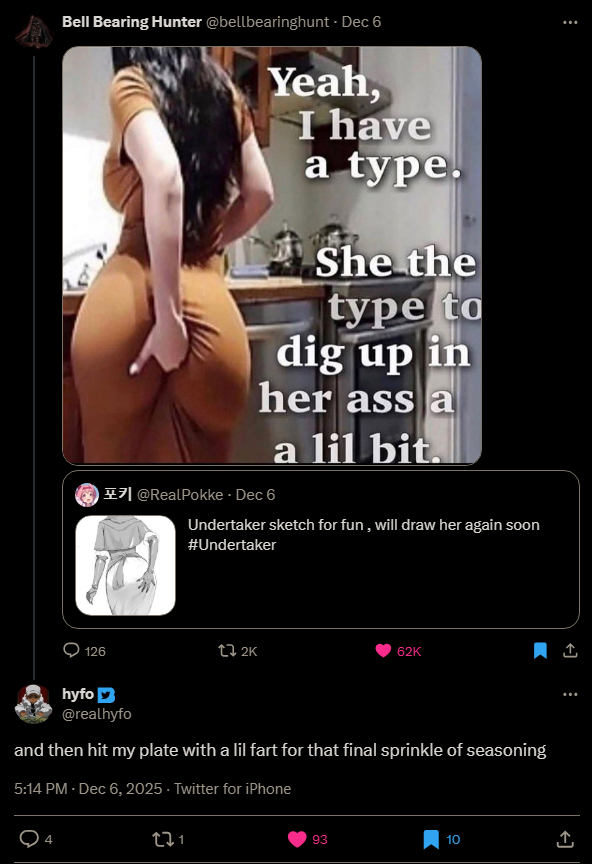This screenshot has height=864, width=592.
Task: Open hyfo's profile picture
Action: [33, 704]
